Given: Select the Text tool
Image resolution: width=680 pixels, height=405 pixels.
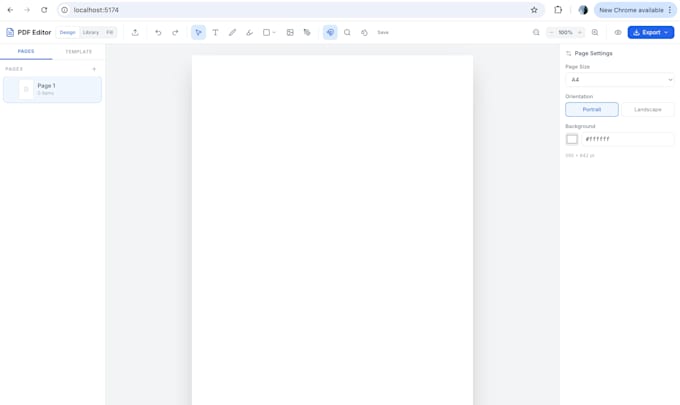Looking at the screenshot, I should tap(215, 33).
